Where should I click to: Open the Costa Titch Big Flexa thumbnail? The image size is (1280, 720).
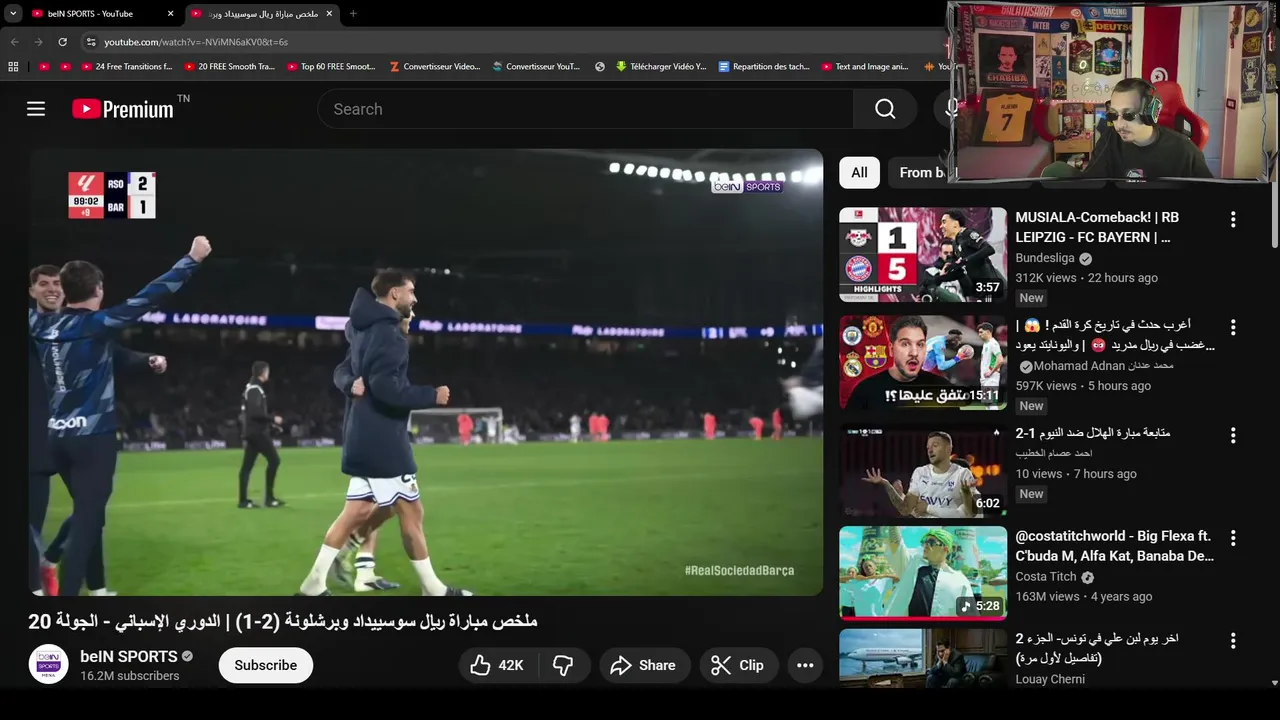[923, 573]
